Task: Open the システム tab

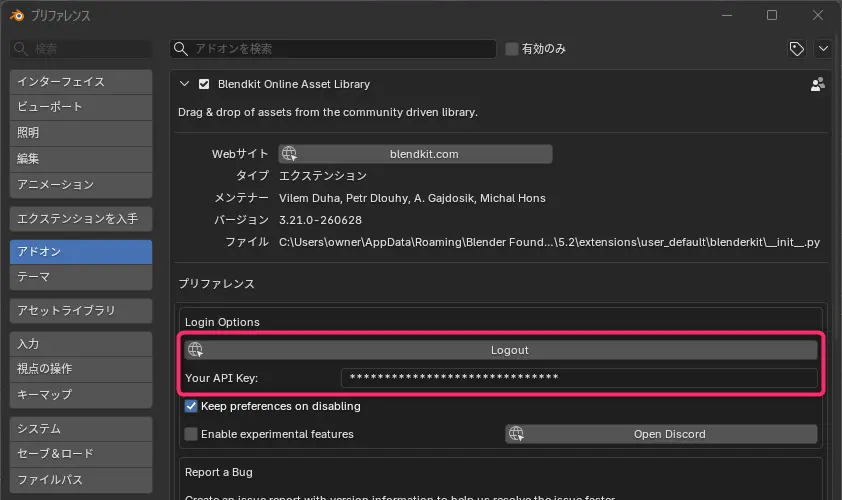Action: (81, 429)
